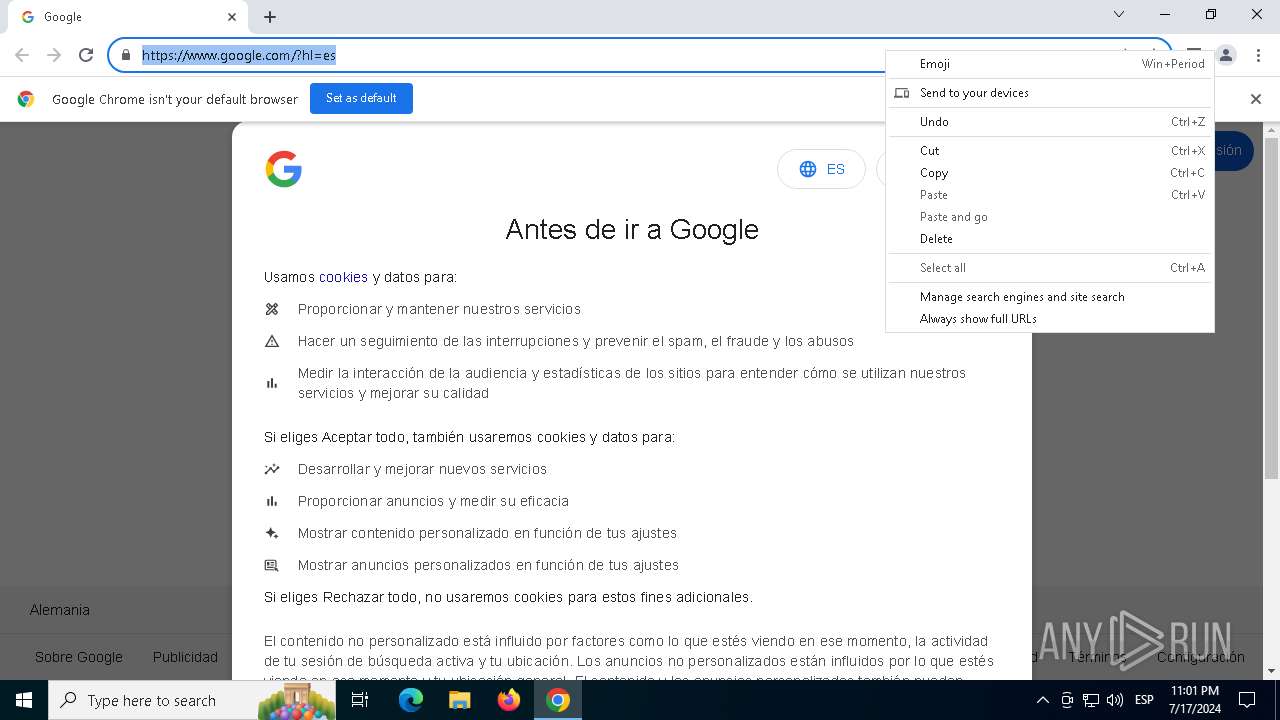Screen dimensions: 1280x720
Task: Click Set as default button
Action: (361, 98)
